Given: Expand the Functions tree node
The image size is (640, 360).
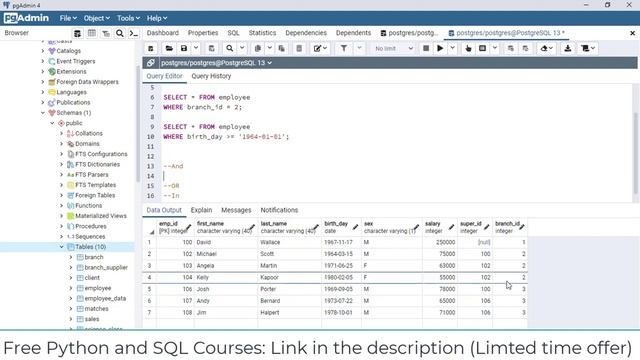Looking at the screenshot, I should pos(62,206).
